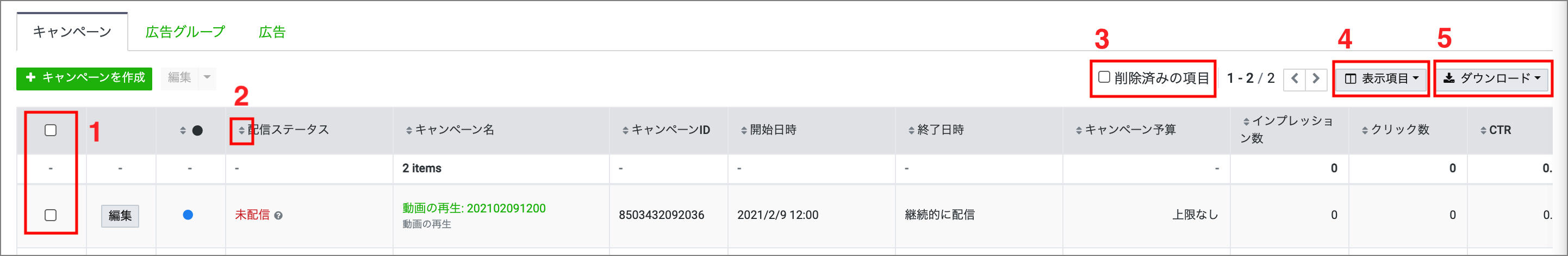Open the 編集 dropdown arrow in toolbar

click(207, 77)
